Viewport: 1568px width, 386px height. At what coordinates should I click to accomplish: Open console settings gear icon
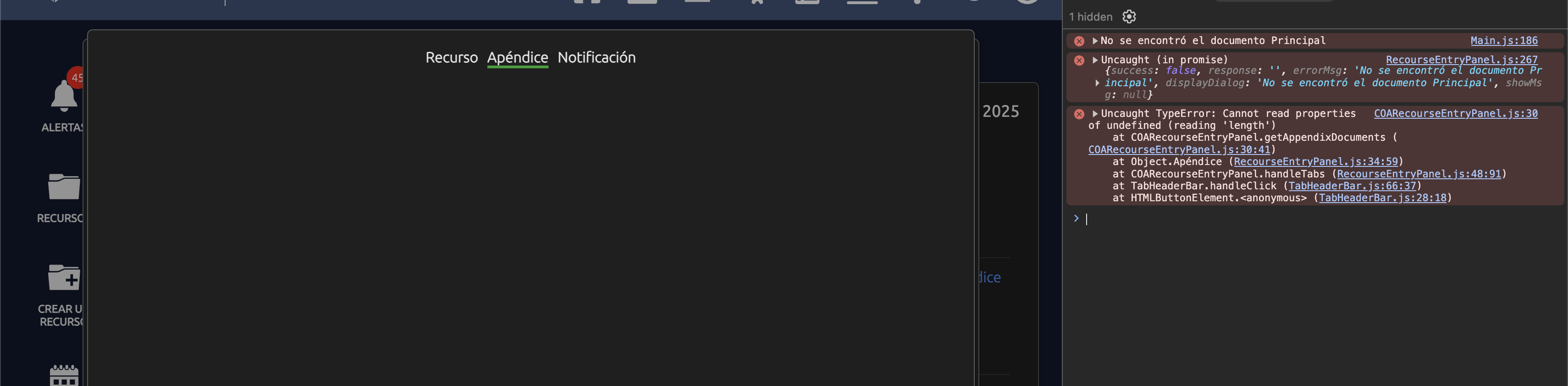(1129, 17)
